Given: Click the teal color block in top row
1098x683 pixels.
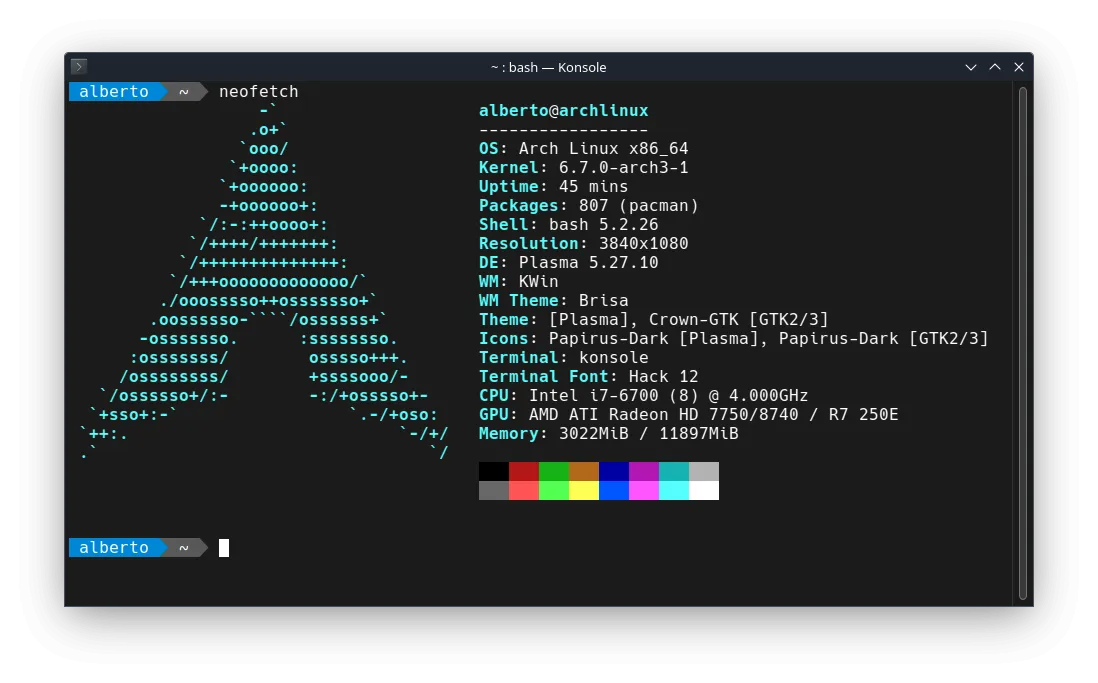Looking at the screenshot, I should point(674,471).
